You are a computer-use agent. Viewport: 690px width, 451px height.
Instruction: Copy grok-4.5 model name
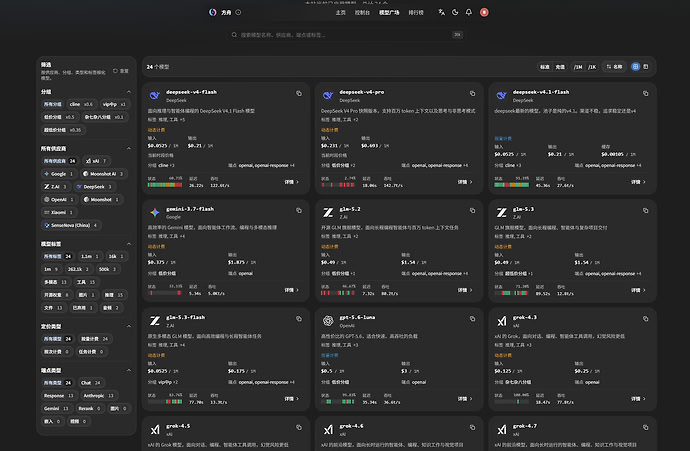point(299,427)
